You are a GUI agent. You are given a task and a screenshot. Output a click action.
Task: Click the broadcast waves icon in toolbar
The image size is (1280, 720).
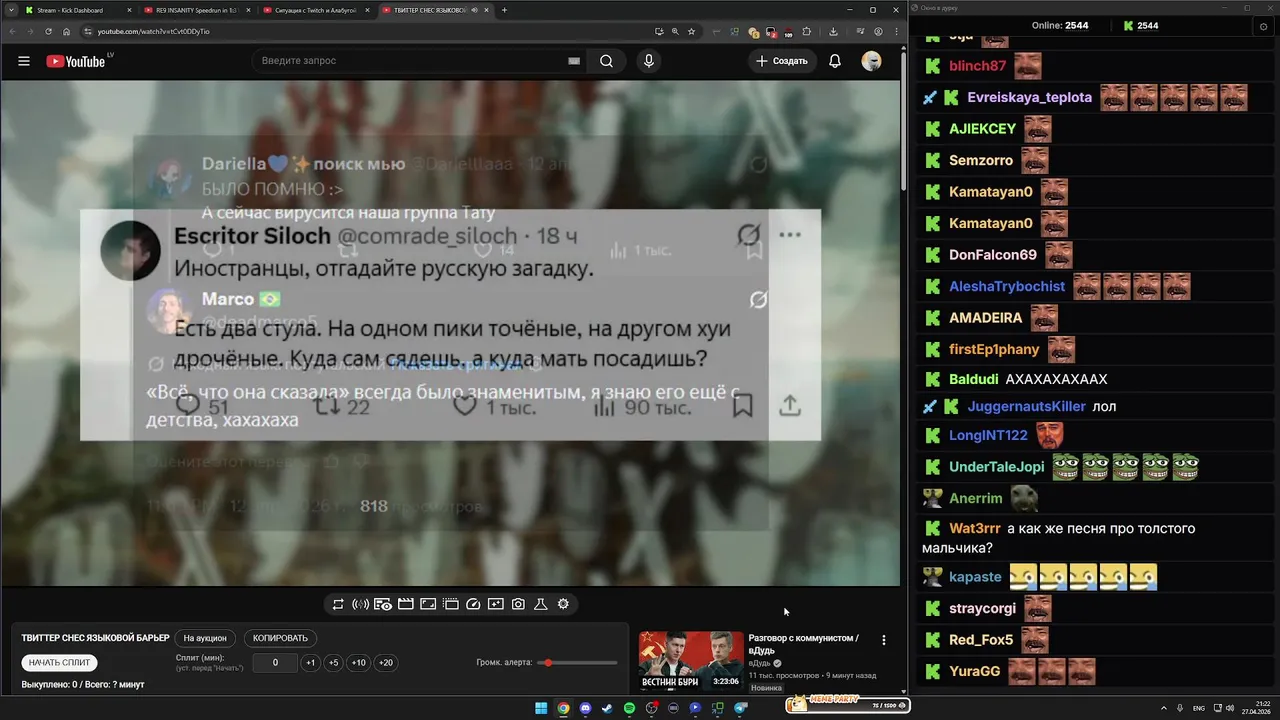361,604
